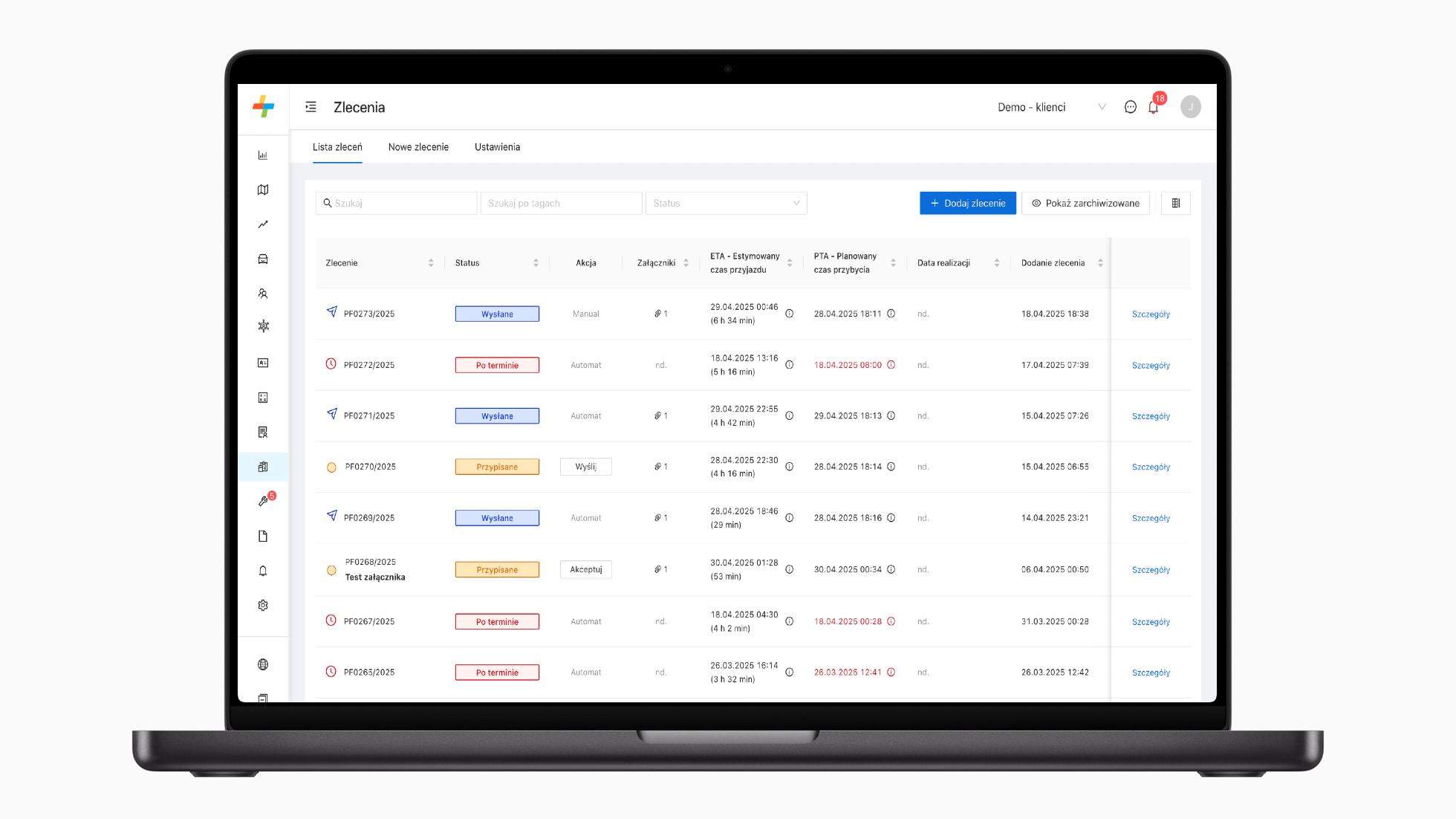Click the notification bell in top header
Screen dimensions: 1456x819
click(1153, 108)
